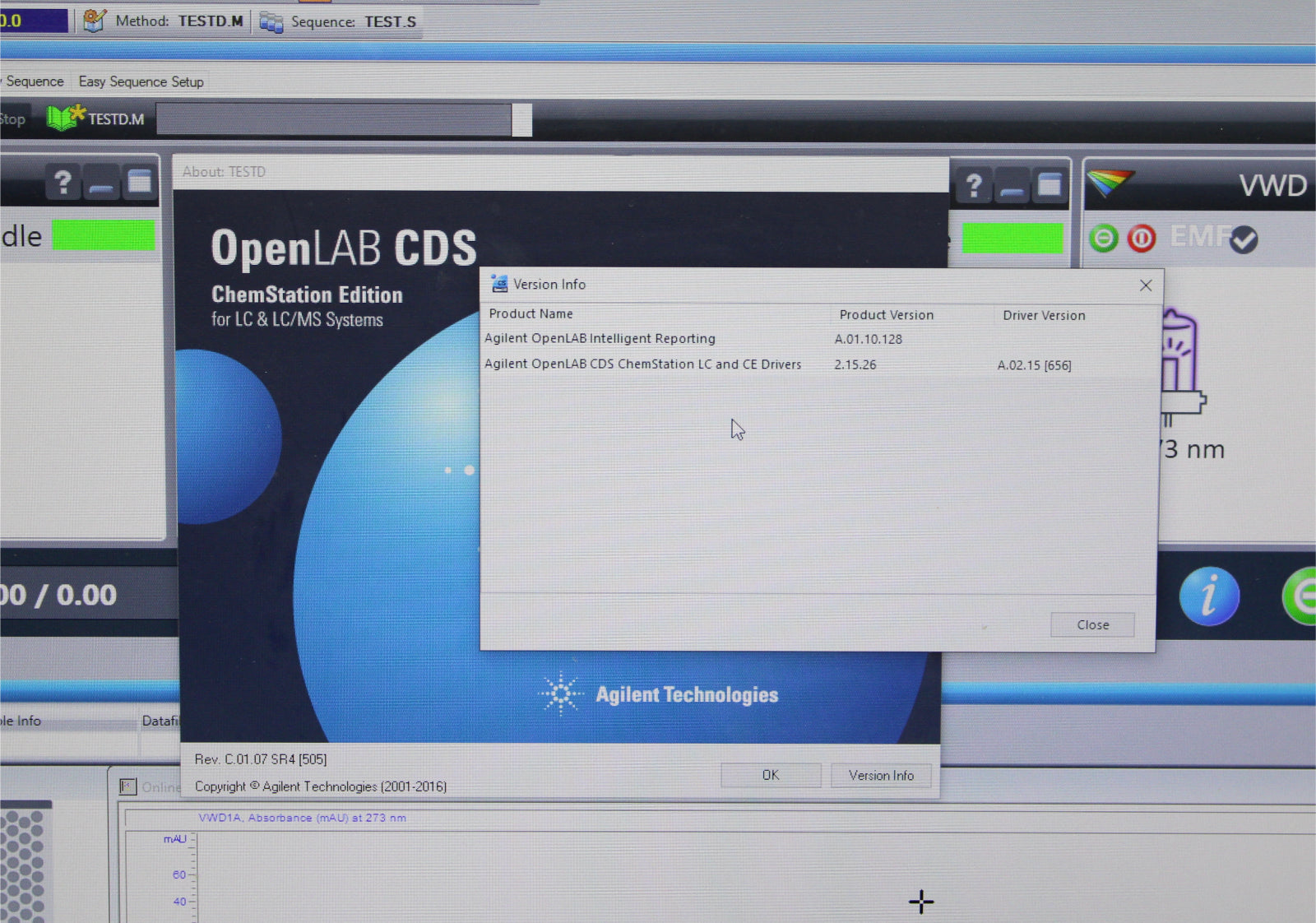Maximize the middle module panel window icon
This screenshot has width=1316, height=923.
pyautogui.click(x=1050, y=185)
